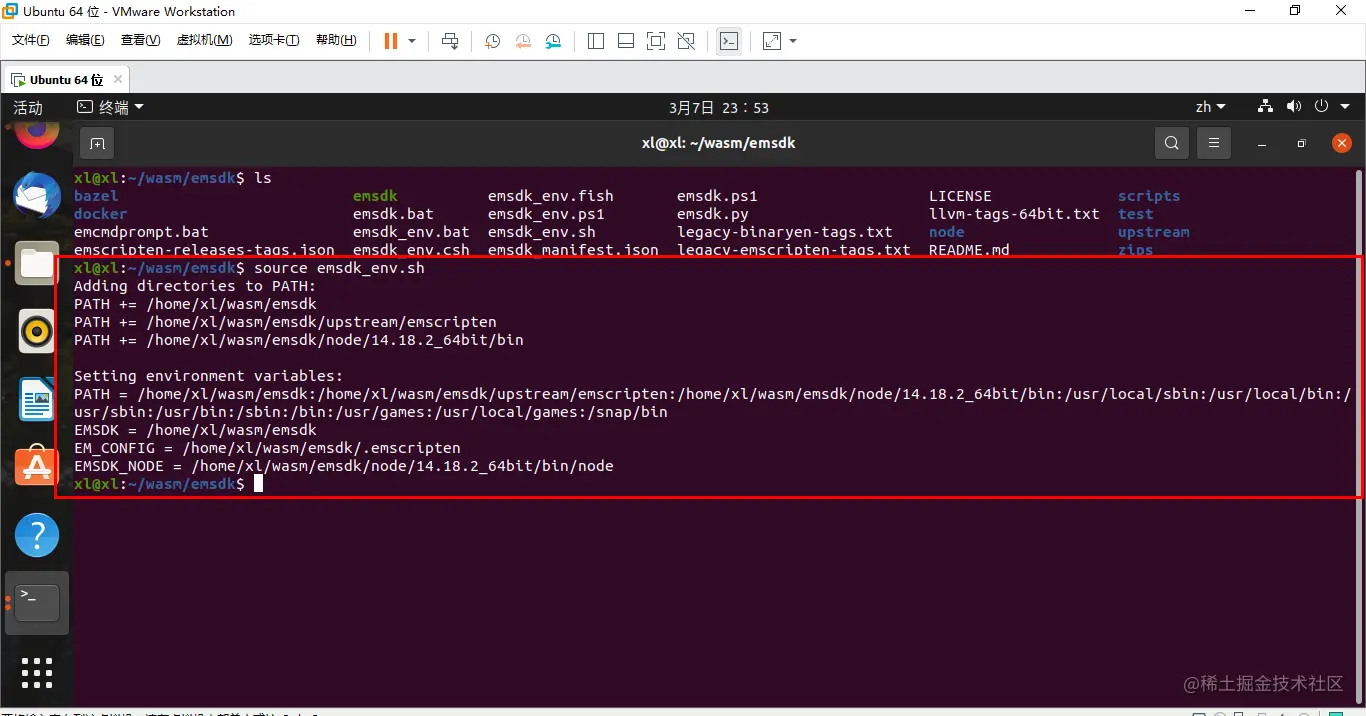Click the docker directory name
Viewport: 1366px width, 716px height.
tap(100, 214)
